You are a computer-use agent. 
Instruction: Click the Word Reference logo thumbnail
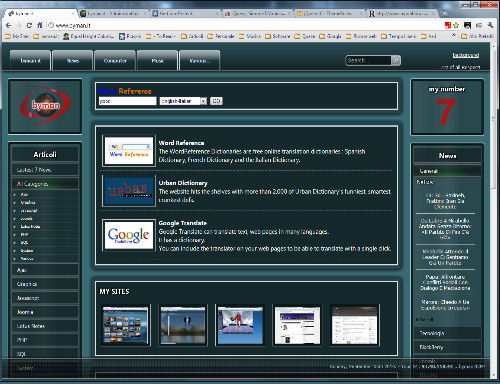(129, 151)
